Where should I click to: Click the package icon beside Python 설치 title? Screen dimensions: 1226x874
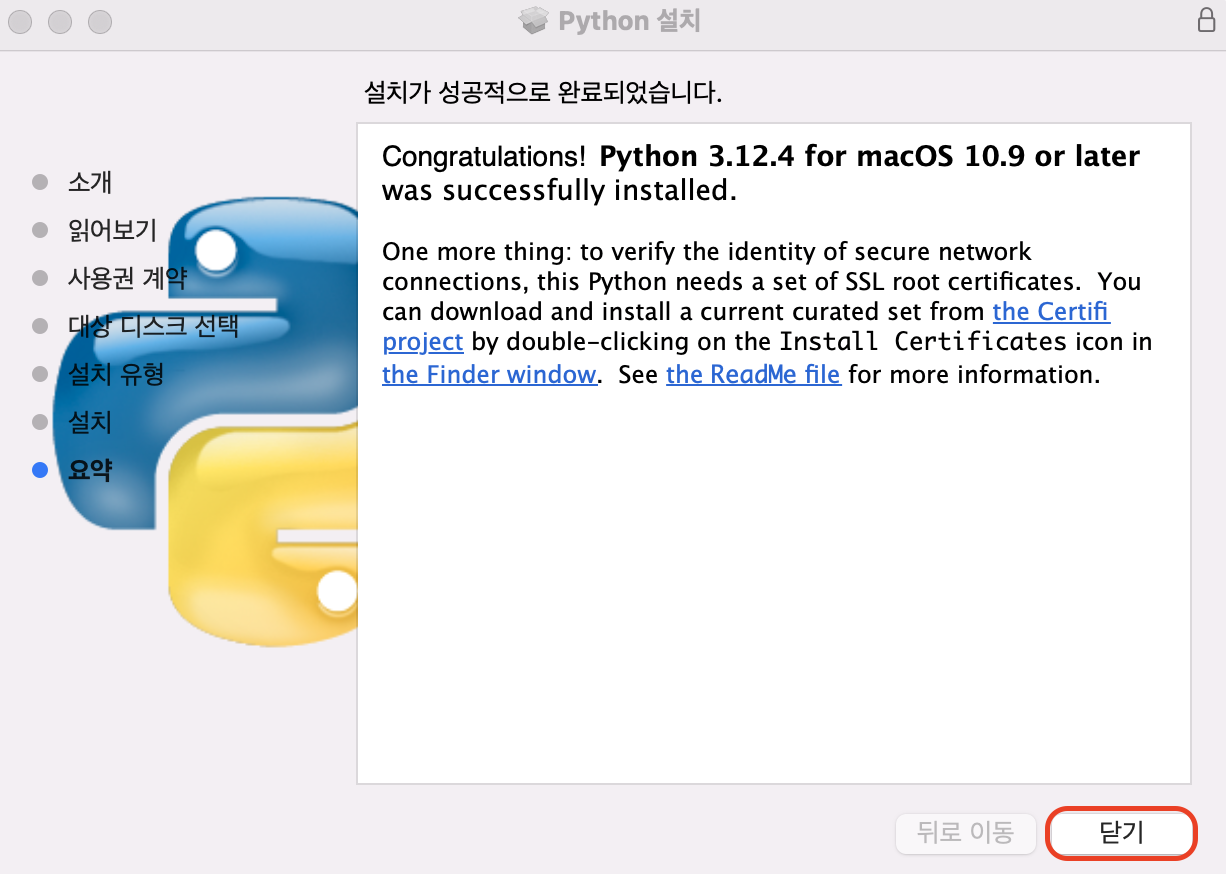535,21
